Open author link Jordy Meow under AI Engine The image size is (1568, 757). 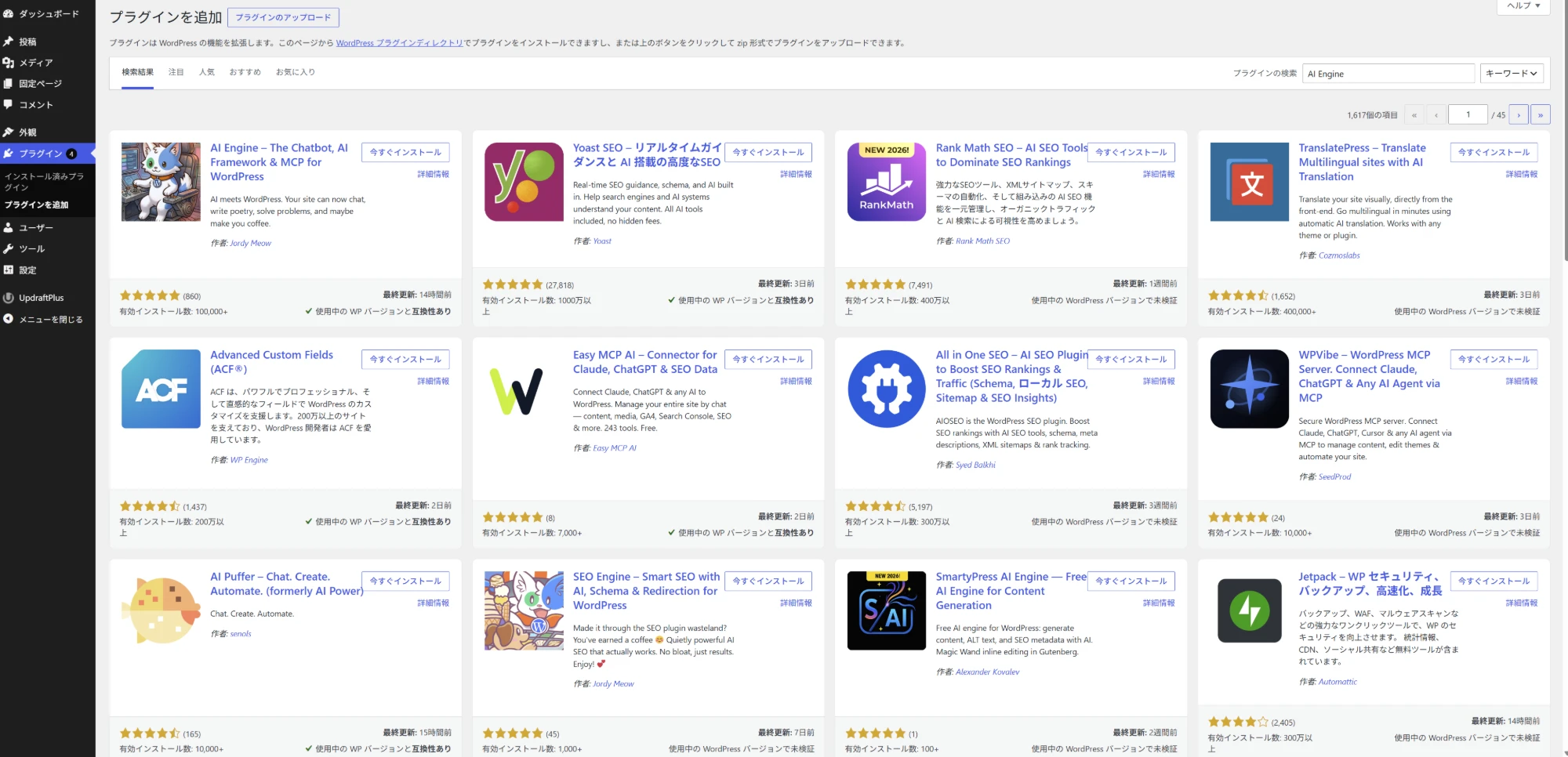pos(250,243)
